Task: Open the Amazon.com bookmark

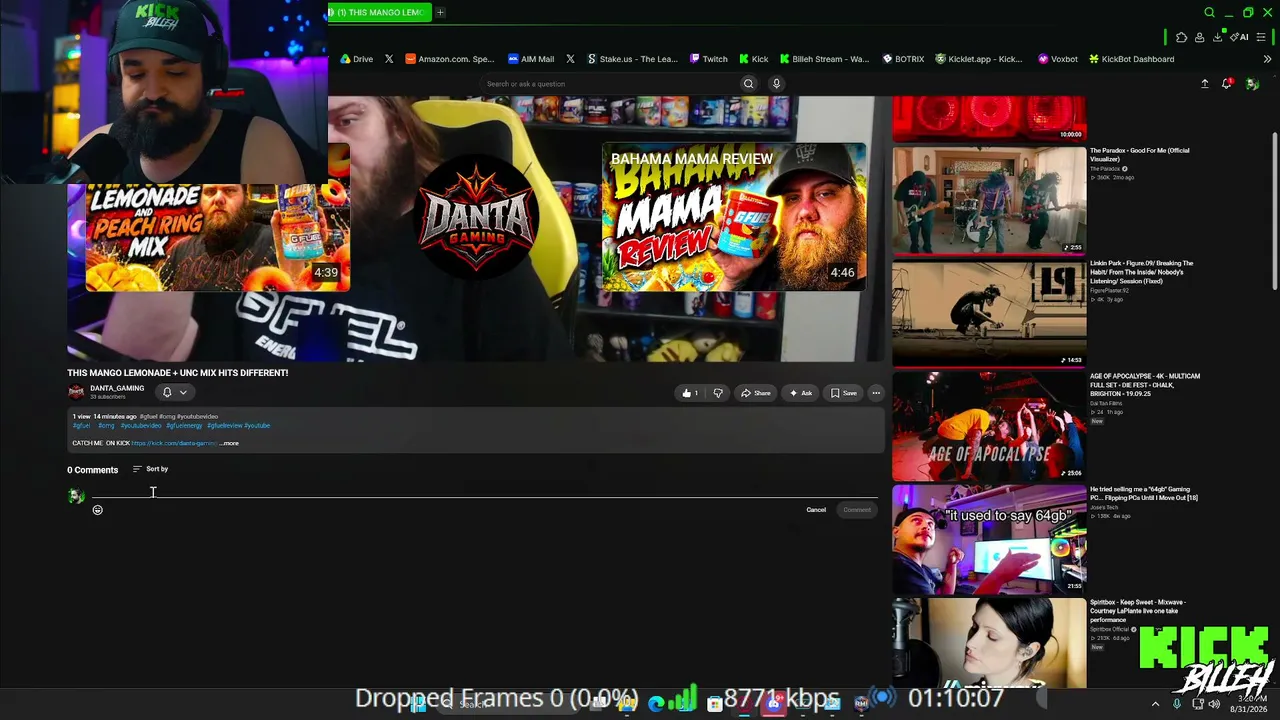Action: [450, 59]
